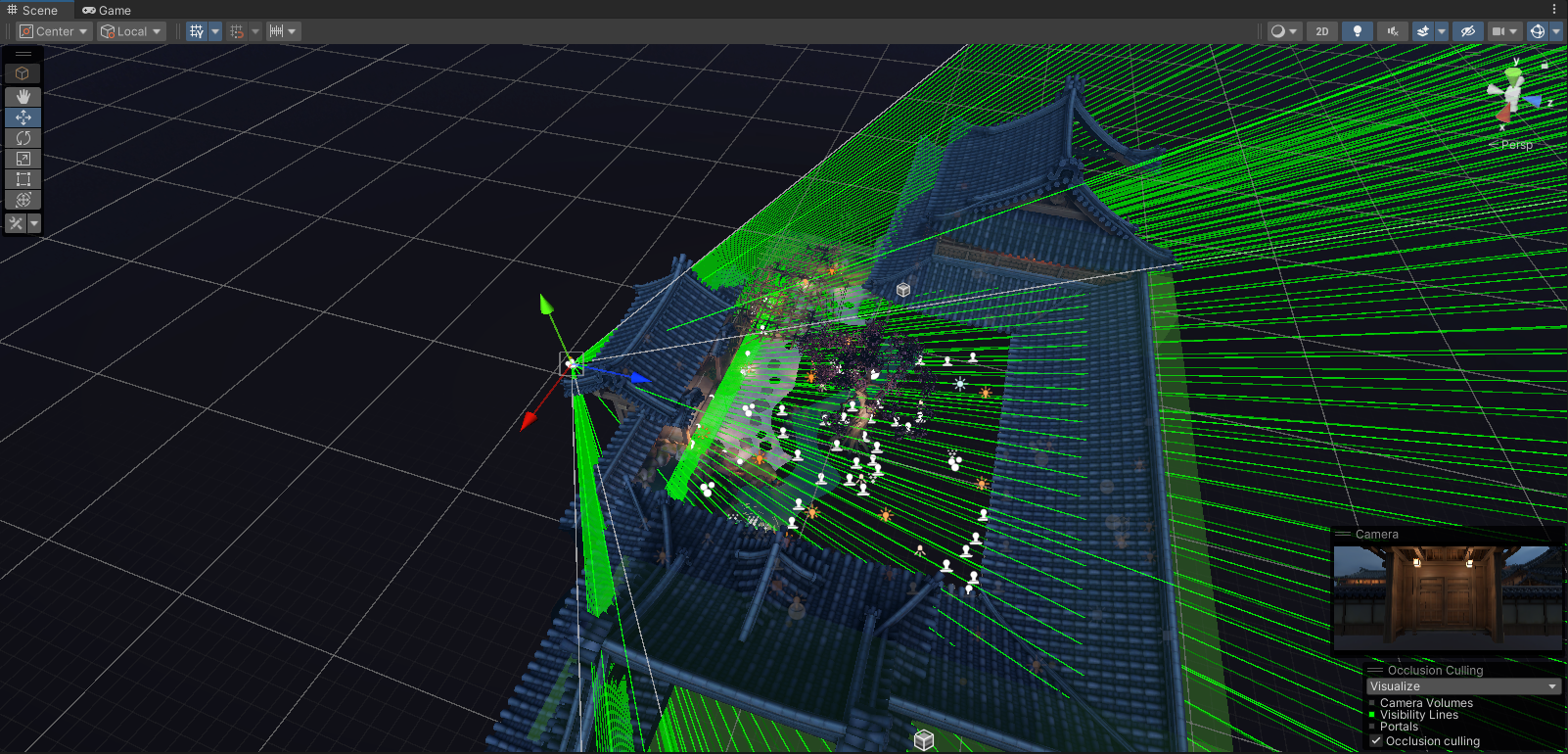Screen dimensions: 1568x754
Task: Select the Rotate tool
Action: click(x=23, y=137)
